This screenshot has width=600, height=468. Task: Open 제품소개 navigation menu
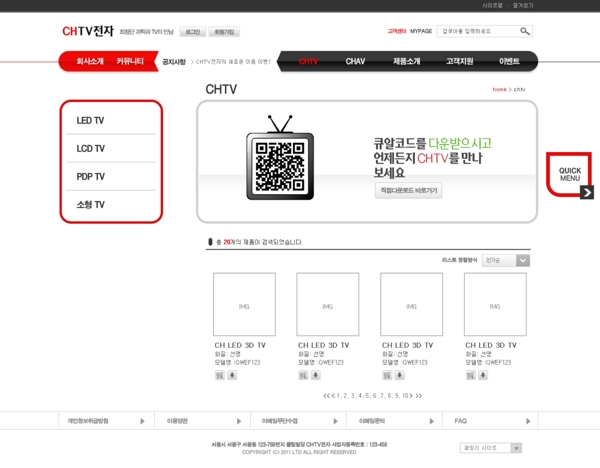(406, 61)
